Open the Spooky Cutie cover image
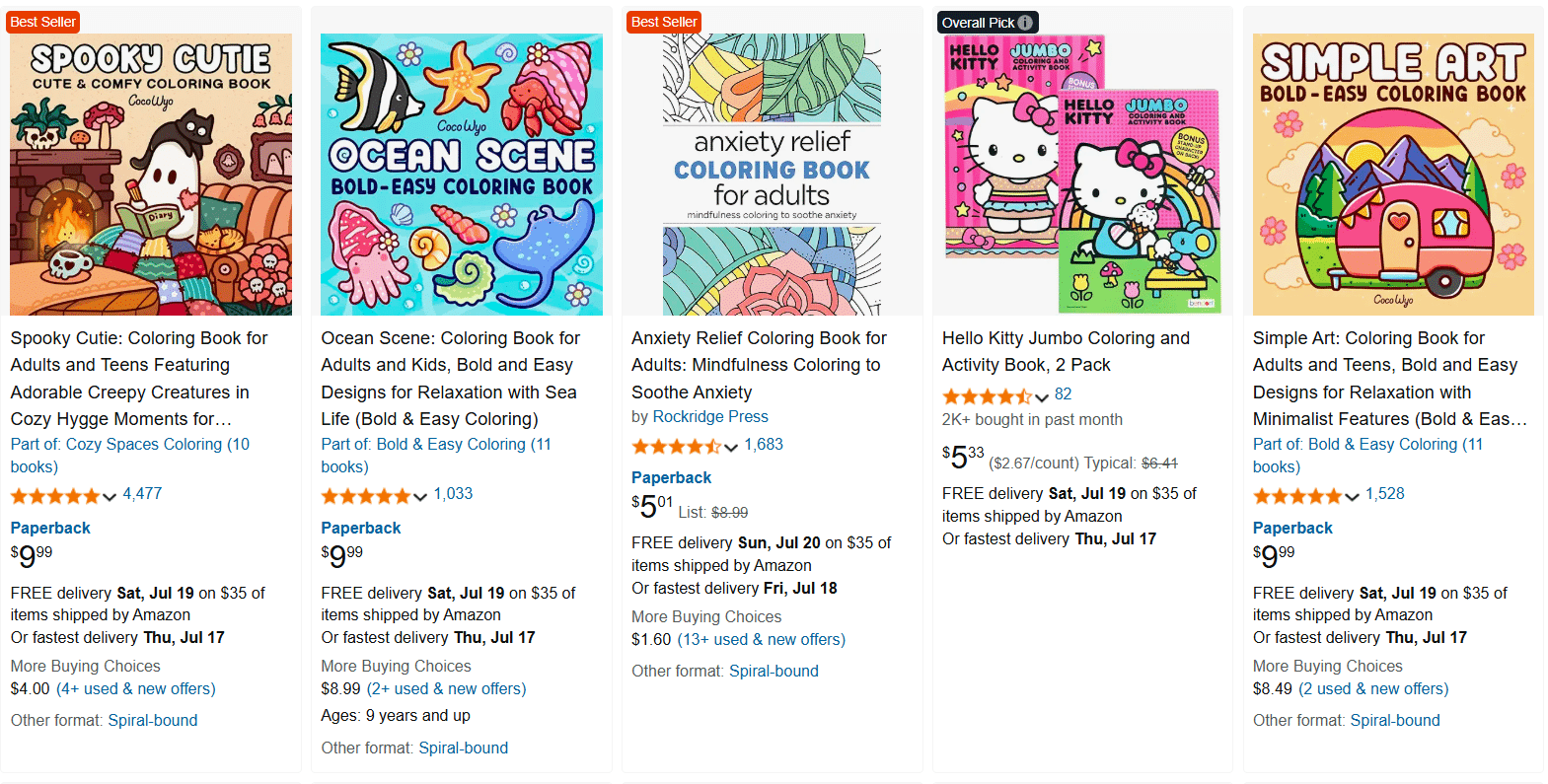1548x784 pixels. coord(151,175)
